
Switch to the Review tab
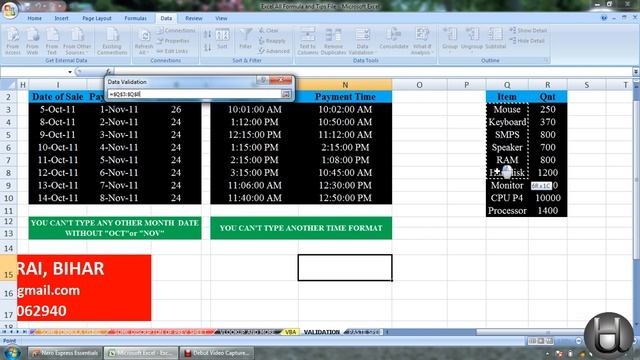click(x=193, y=18)
